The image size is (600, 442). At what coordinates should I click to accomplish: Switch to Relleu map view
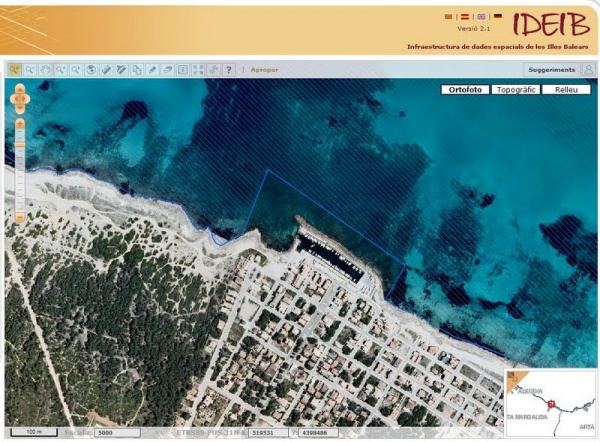click(x=566, y=89)
